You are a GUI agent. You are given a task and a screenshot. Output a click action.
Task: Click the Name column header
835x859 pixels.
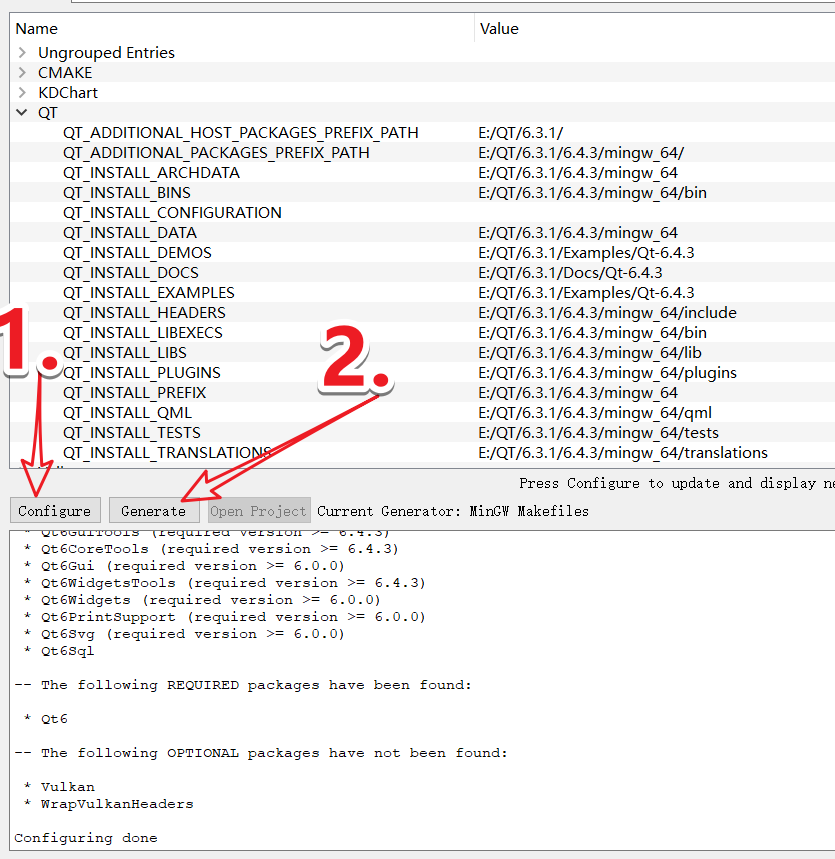coord(241,28)
